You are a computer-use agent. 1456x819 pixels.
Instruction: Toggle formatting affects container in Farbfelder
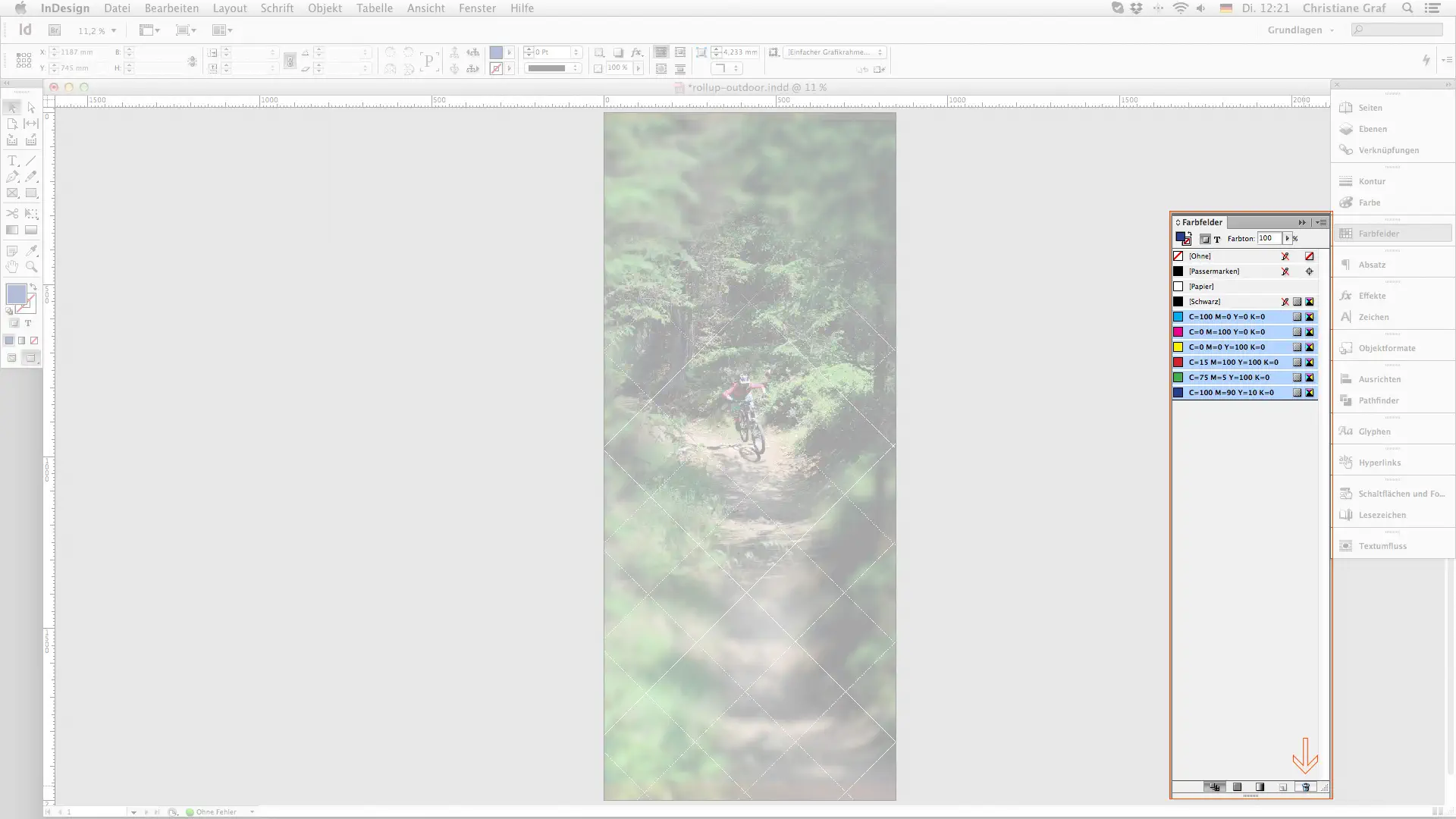(x=1205, y=239)
